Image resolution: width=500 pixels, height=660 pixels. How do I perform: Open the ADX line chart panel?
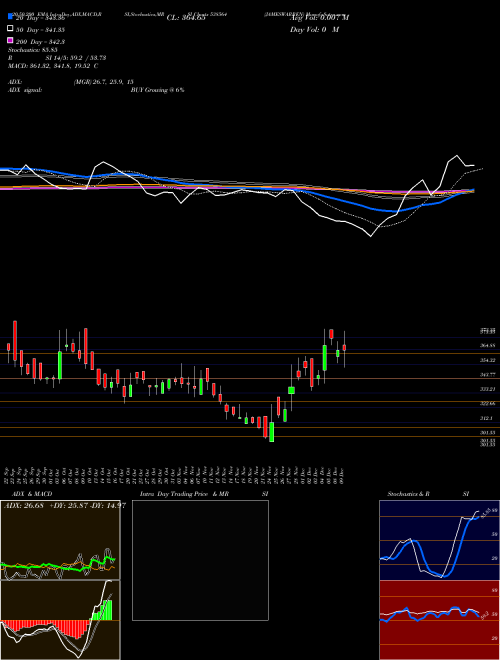(60, 540)
